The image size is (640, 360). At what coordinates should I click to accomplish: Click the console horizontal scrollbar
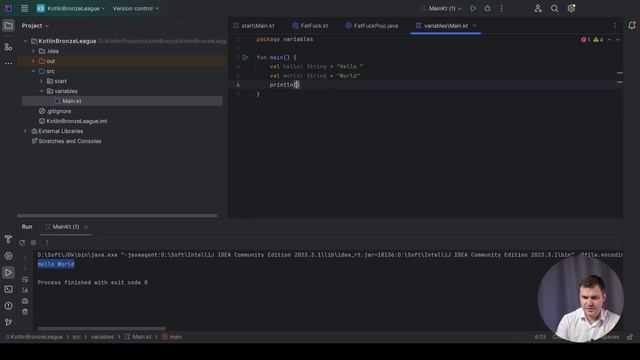tap(102, 328)
